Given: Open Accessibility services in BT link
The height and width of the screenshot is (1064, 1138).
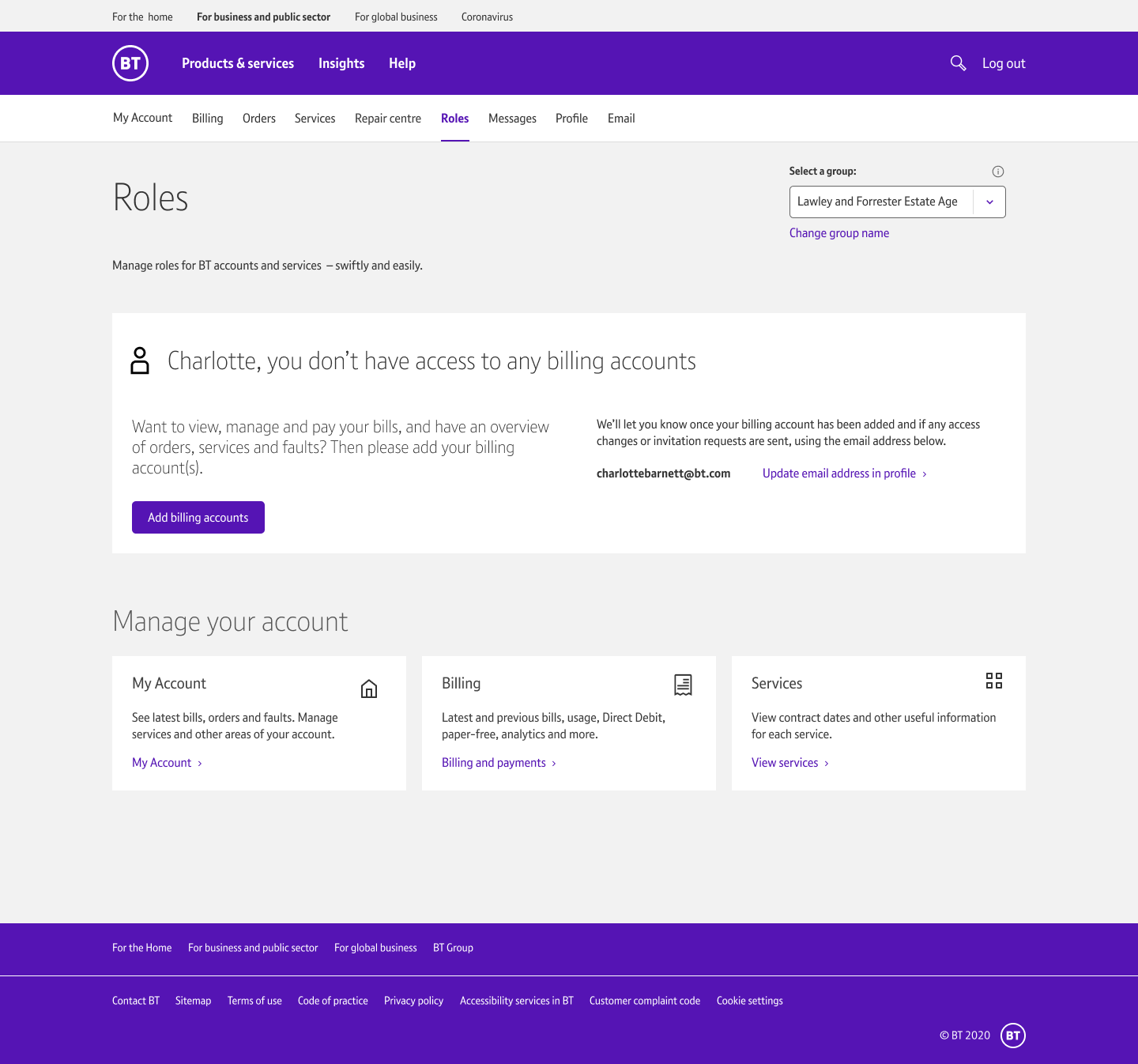Looking at the screenshot, I should point(517,1001).
